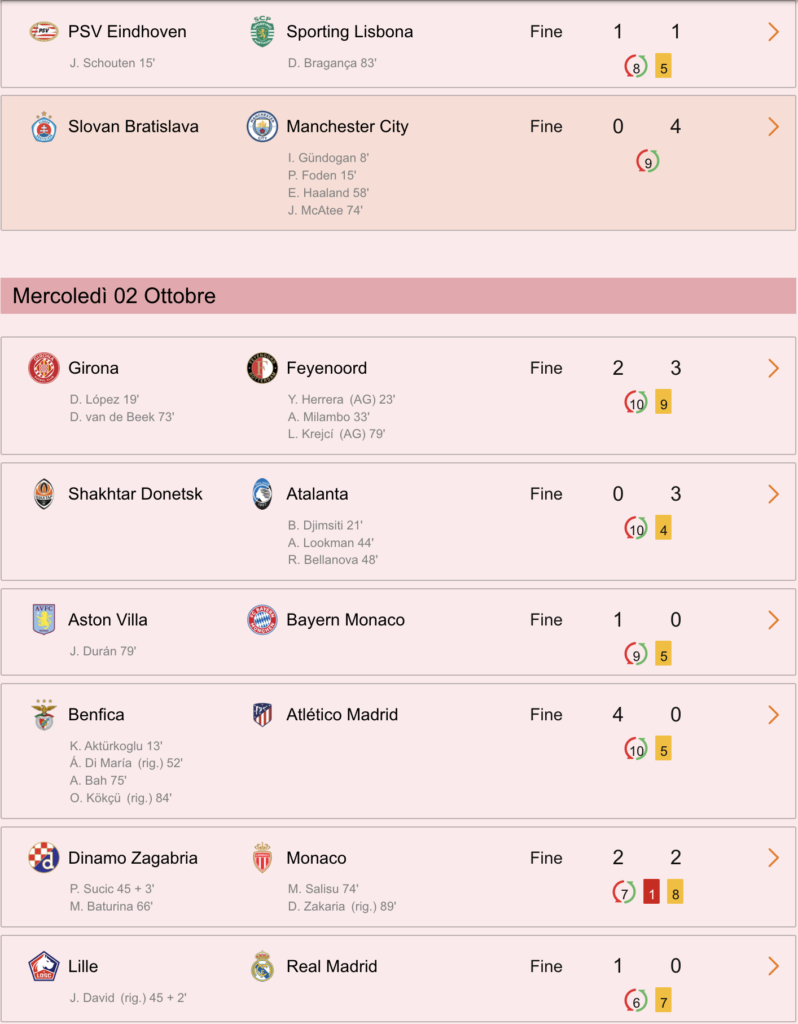Viewport: 798px width, 1024px height.
Task: Click the Real Madrid crest
Action: [263, 967]
